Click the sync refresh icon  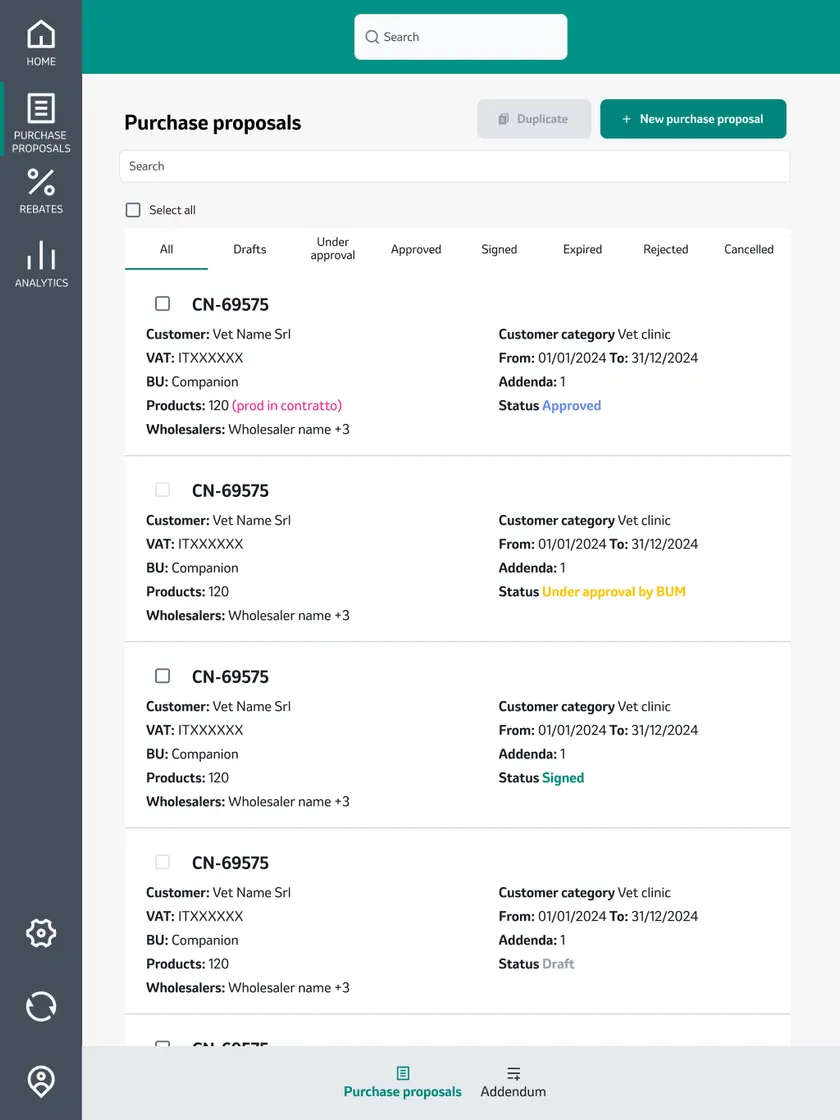click(41, 1006)
